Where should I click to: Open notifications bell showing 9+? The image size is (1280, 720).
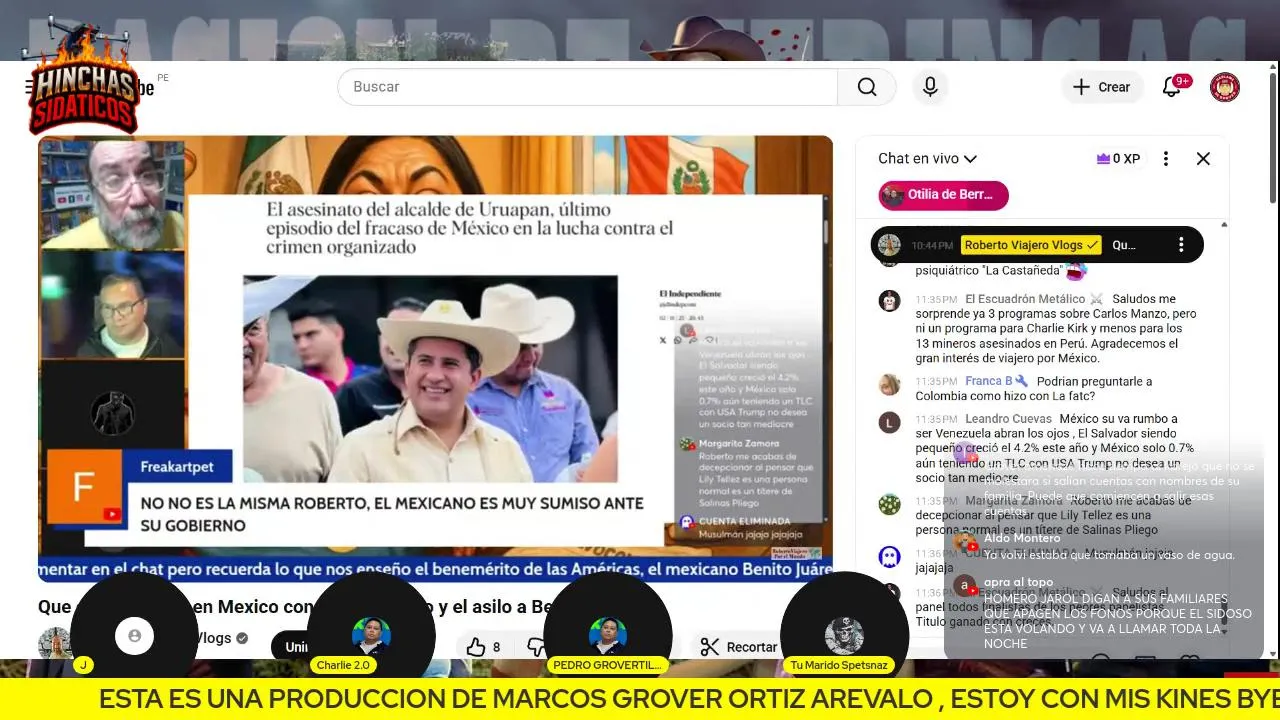click(x=1172, y=87)
